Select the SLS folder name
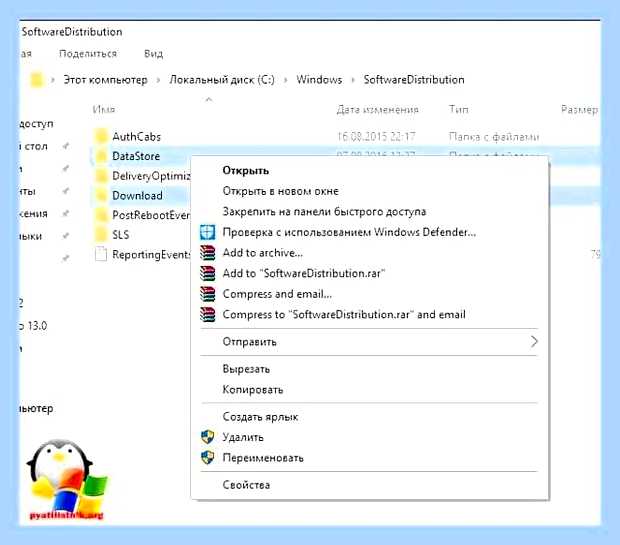 click(121, 235)
